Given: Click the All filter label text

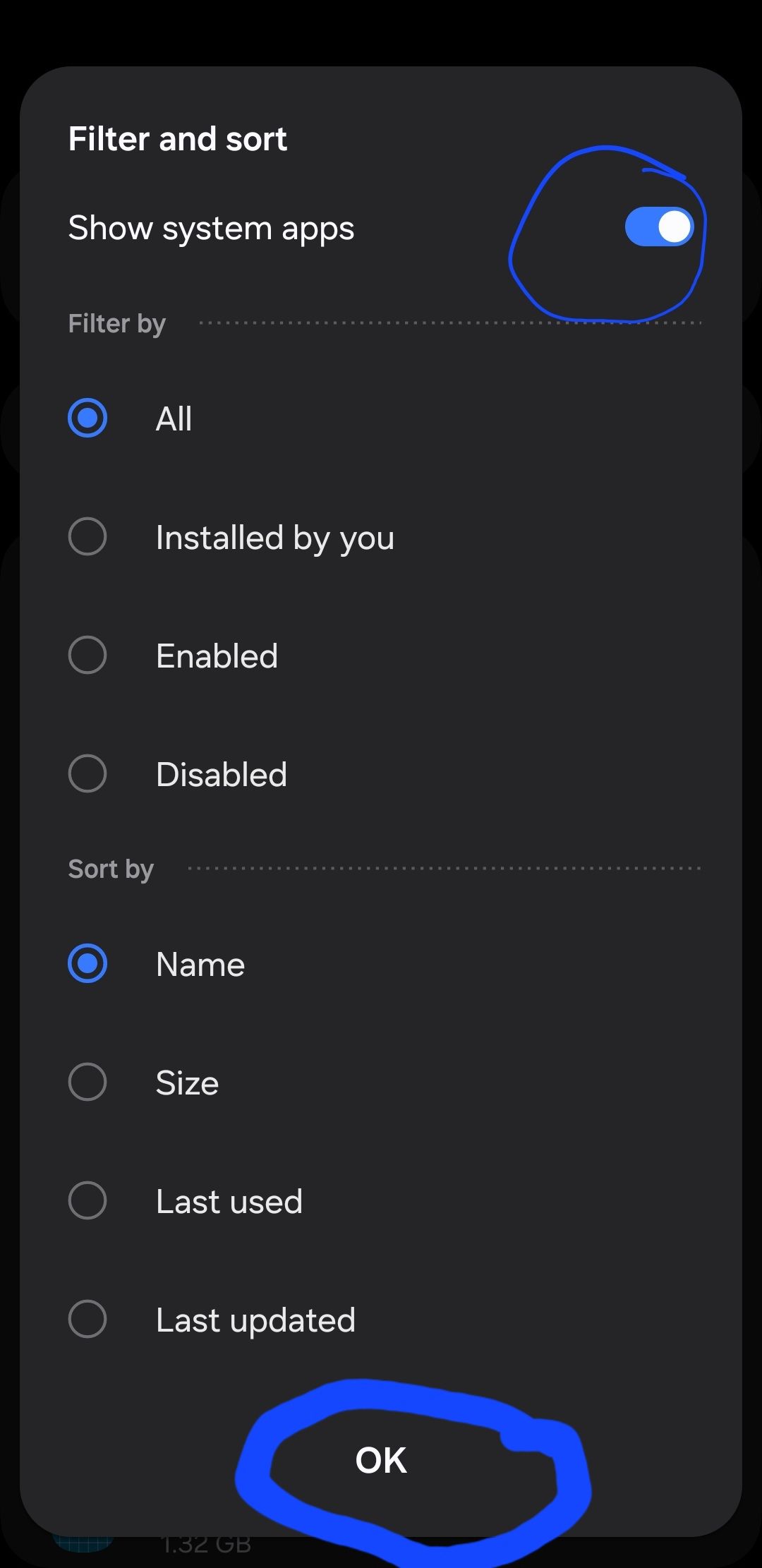Looking at the screenshot, I should tap(174, 419).
